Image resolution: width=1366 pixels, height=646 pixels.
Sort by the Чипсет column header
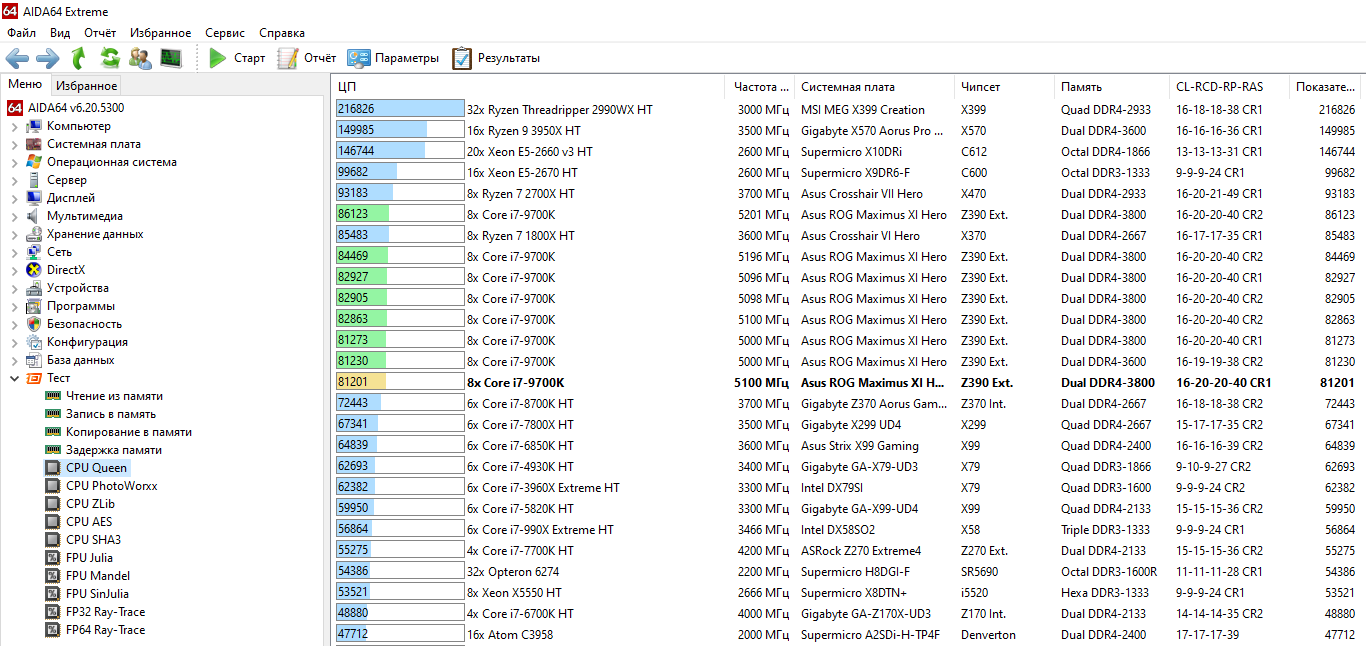click(1004, 87)
